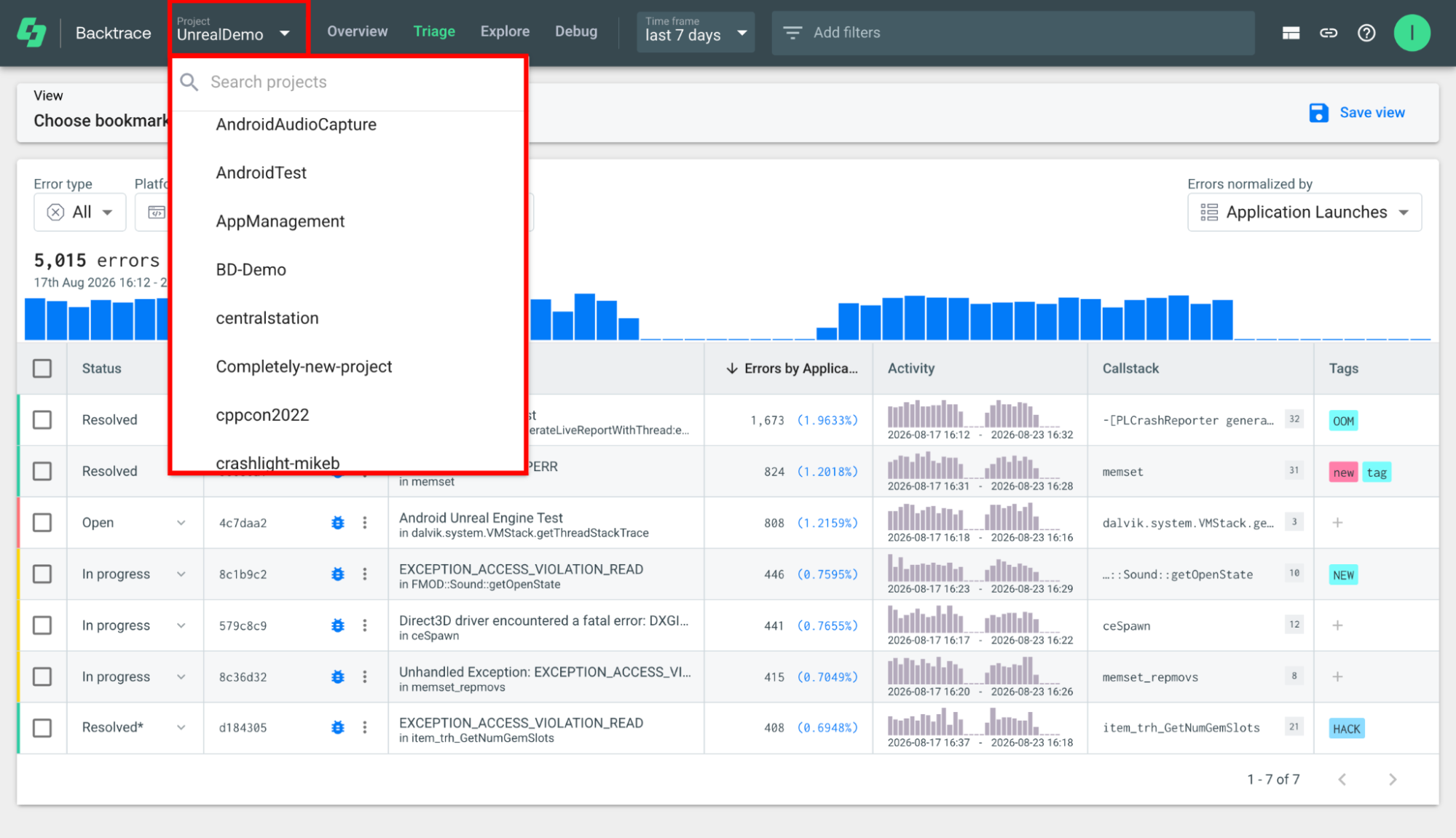Switch to the Explore tab
The height and width of the screenshot is (838, 1456).
click(x=505, y=32)
